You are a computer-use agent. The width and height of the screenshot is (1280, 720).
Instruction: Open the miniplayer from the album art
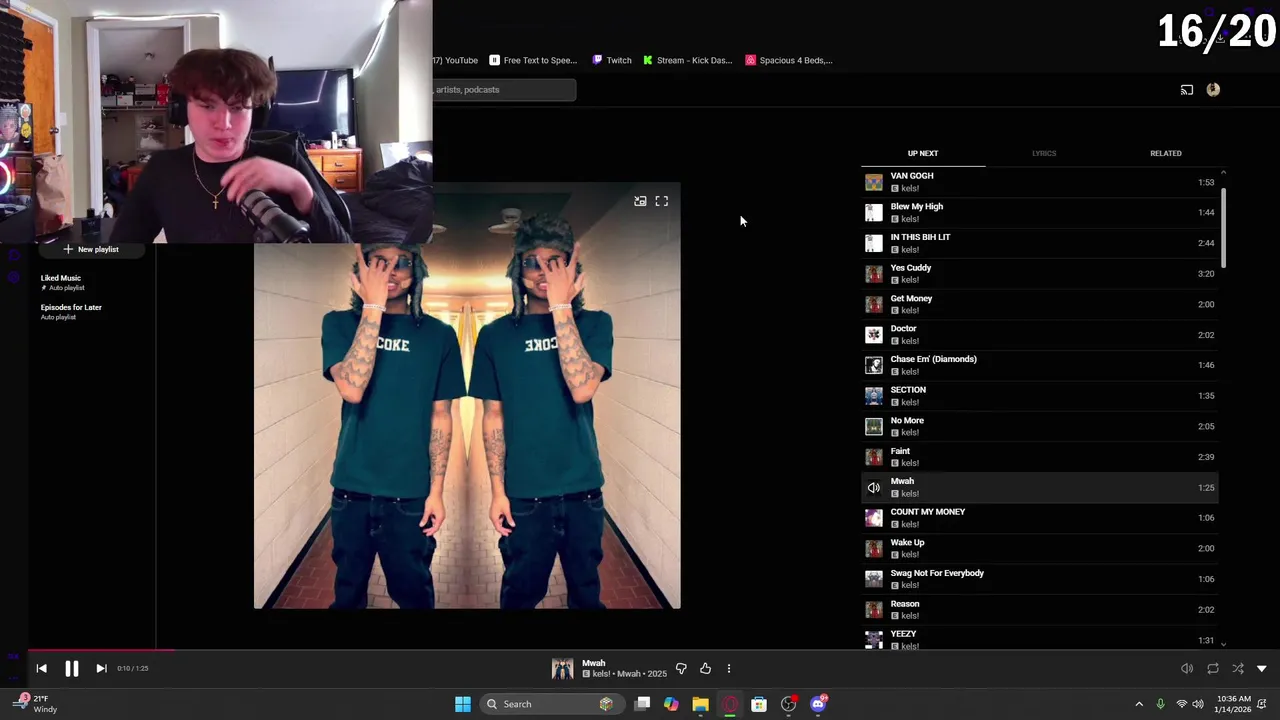640,201
